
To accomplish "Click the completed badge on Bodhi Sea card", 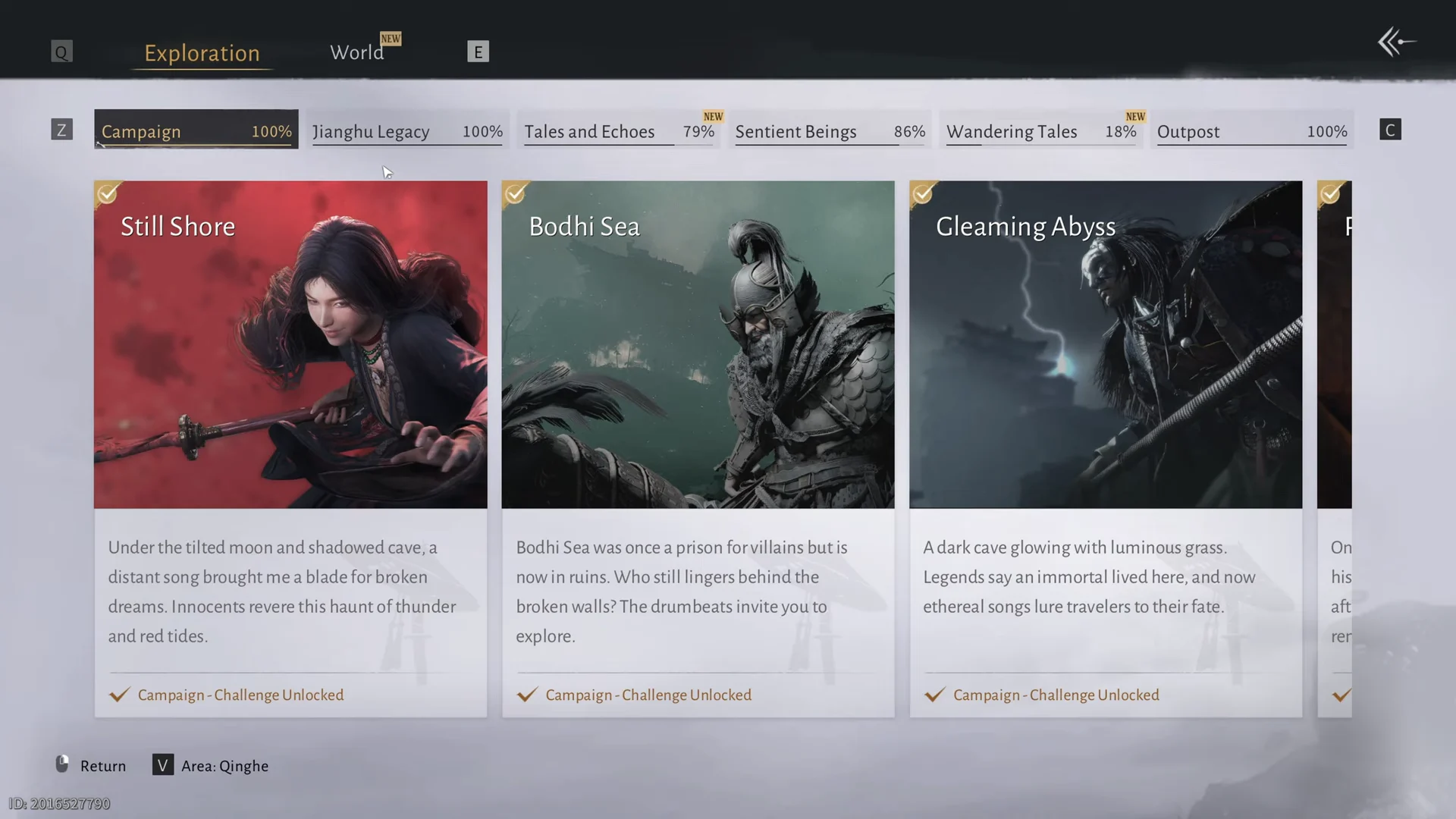I will [516, 194].
